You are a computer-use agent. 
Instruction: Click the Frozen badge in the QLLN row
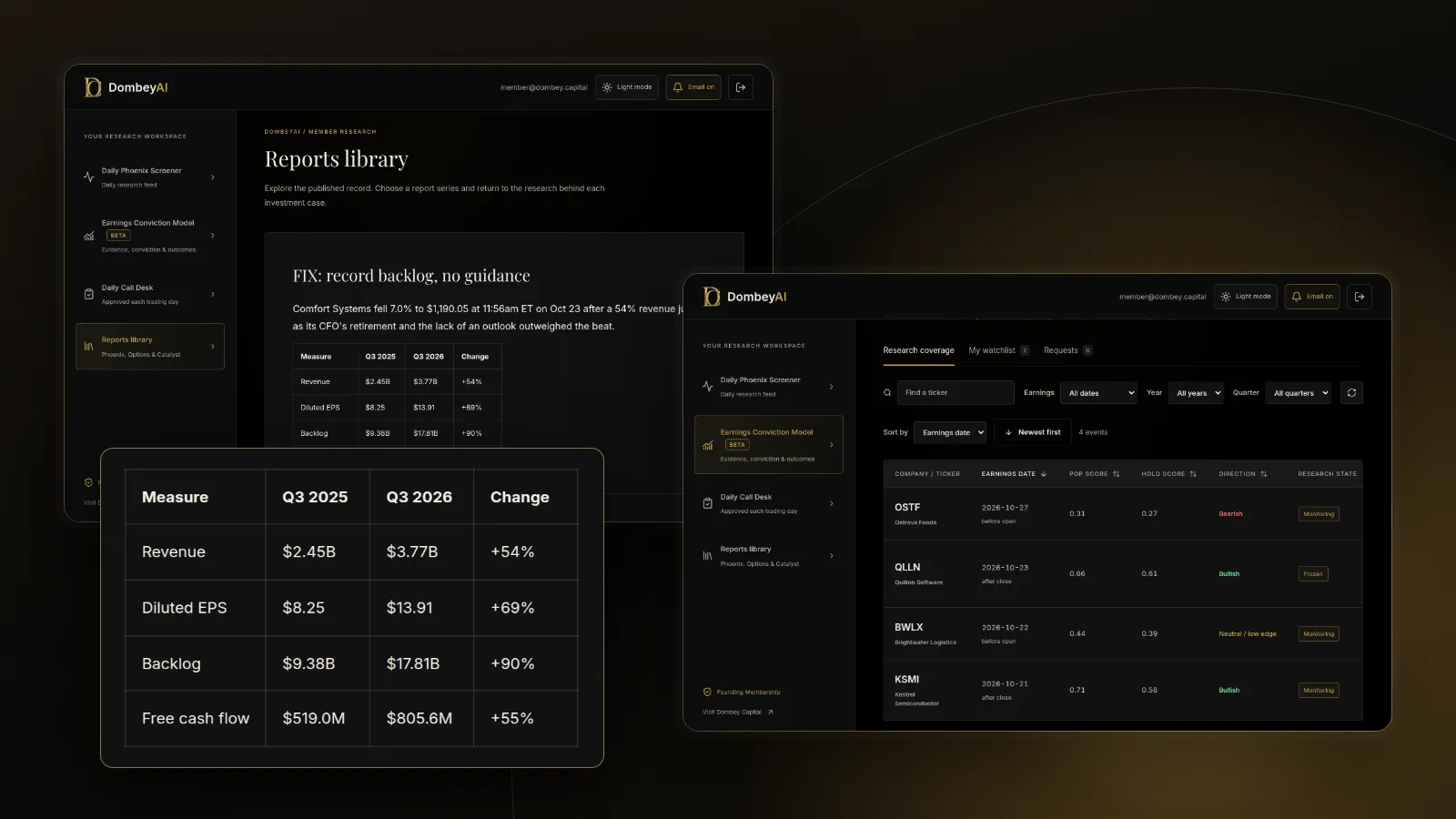click(x=1313, y=574)
